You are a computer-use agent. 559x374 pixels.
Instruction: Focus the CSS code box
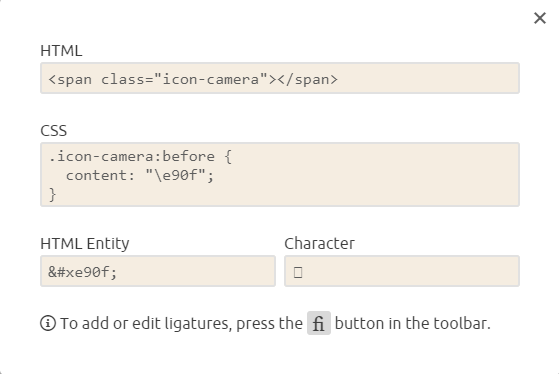point(280,174)
